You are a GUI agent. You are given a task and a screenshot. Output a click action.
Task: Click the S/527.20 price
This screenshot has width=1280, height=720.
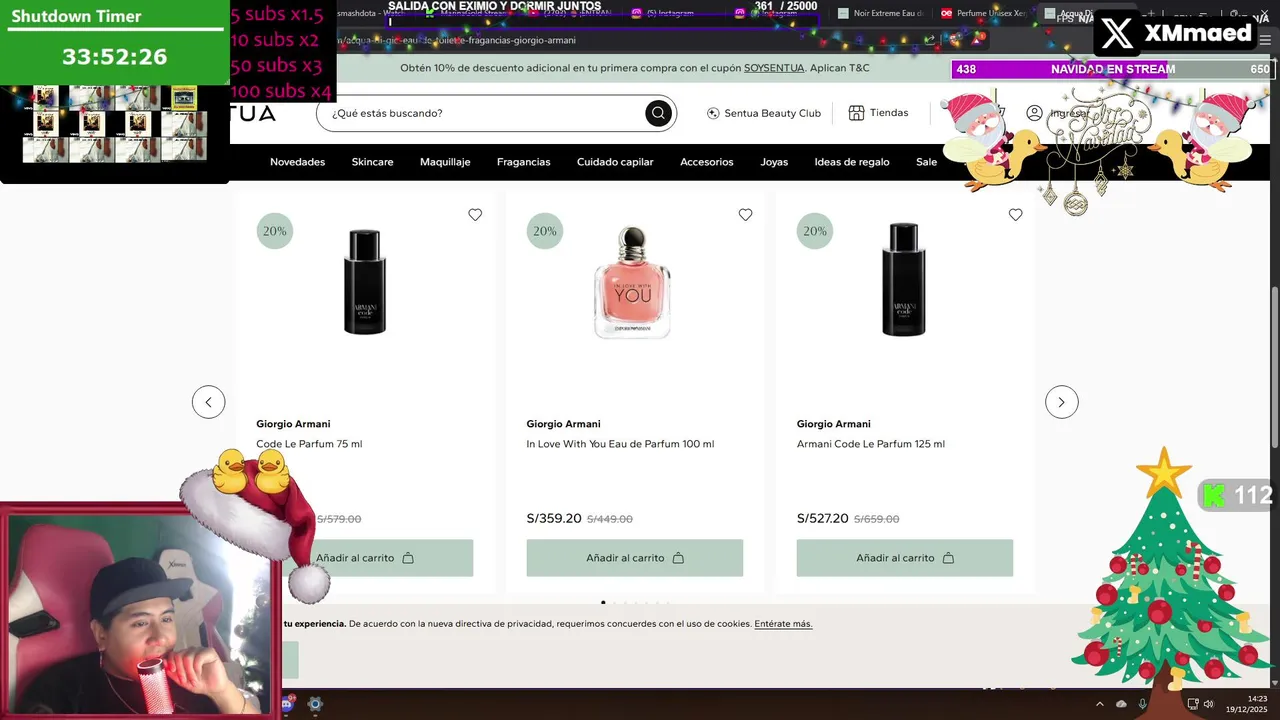[823, 518]
